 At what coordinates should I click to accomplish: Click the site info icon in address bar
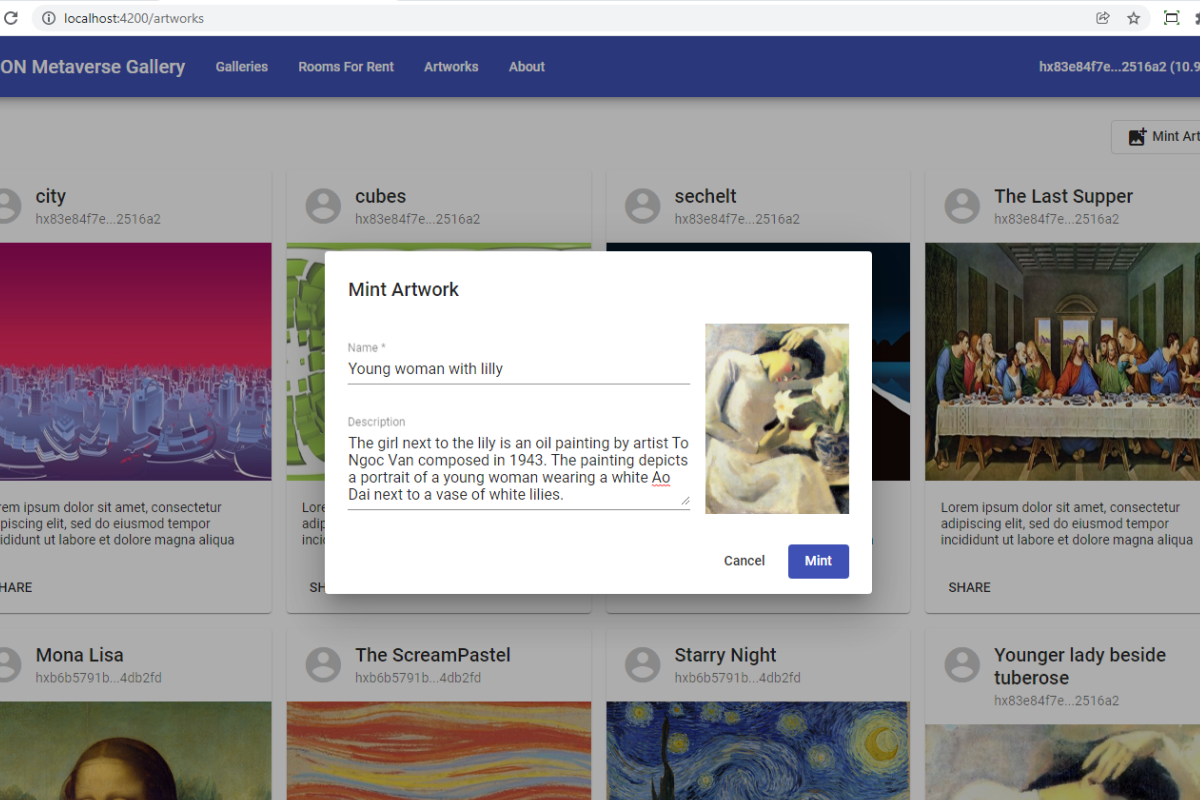tap(49, 18)
